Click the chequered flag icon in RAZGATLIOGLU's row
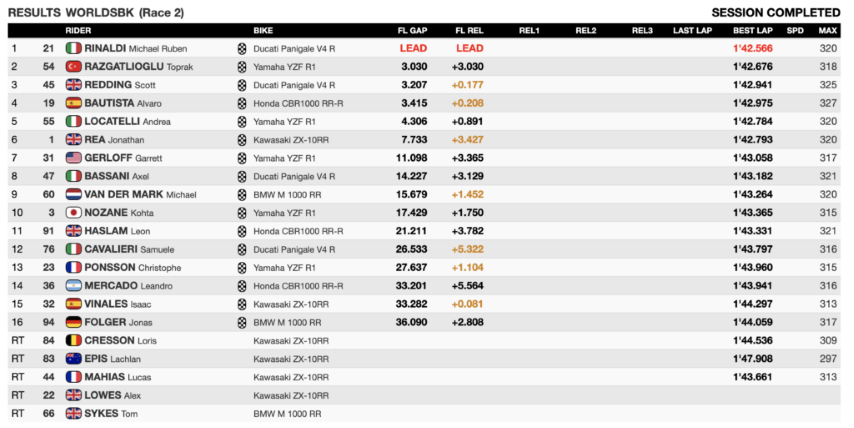Viewport: 854px width, 428px height. (x=242, y=66)
